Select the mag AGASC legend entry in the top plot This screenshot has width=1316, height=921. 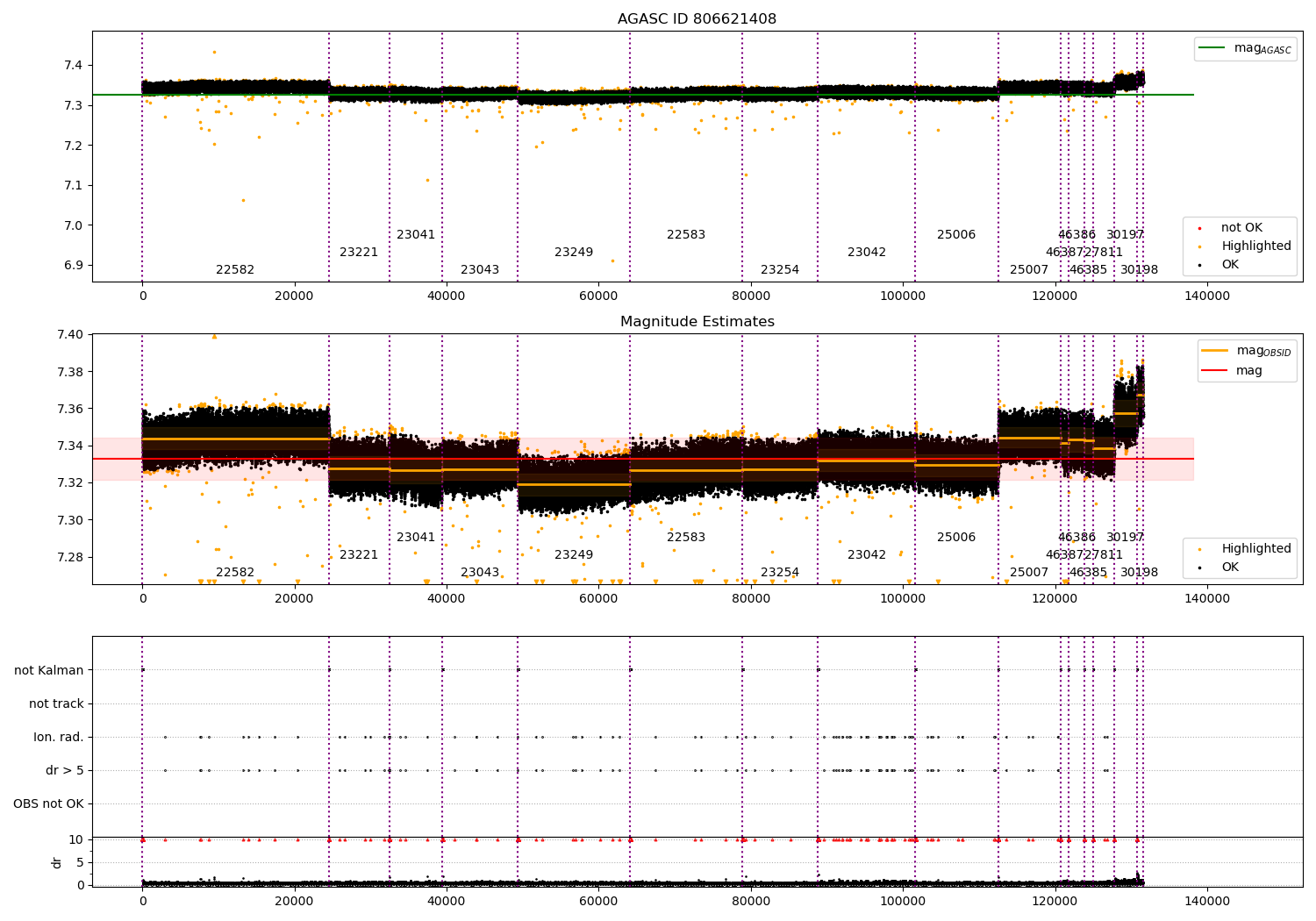[x=1246, y=48]
